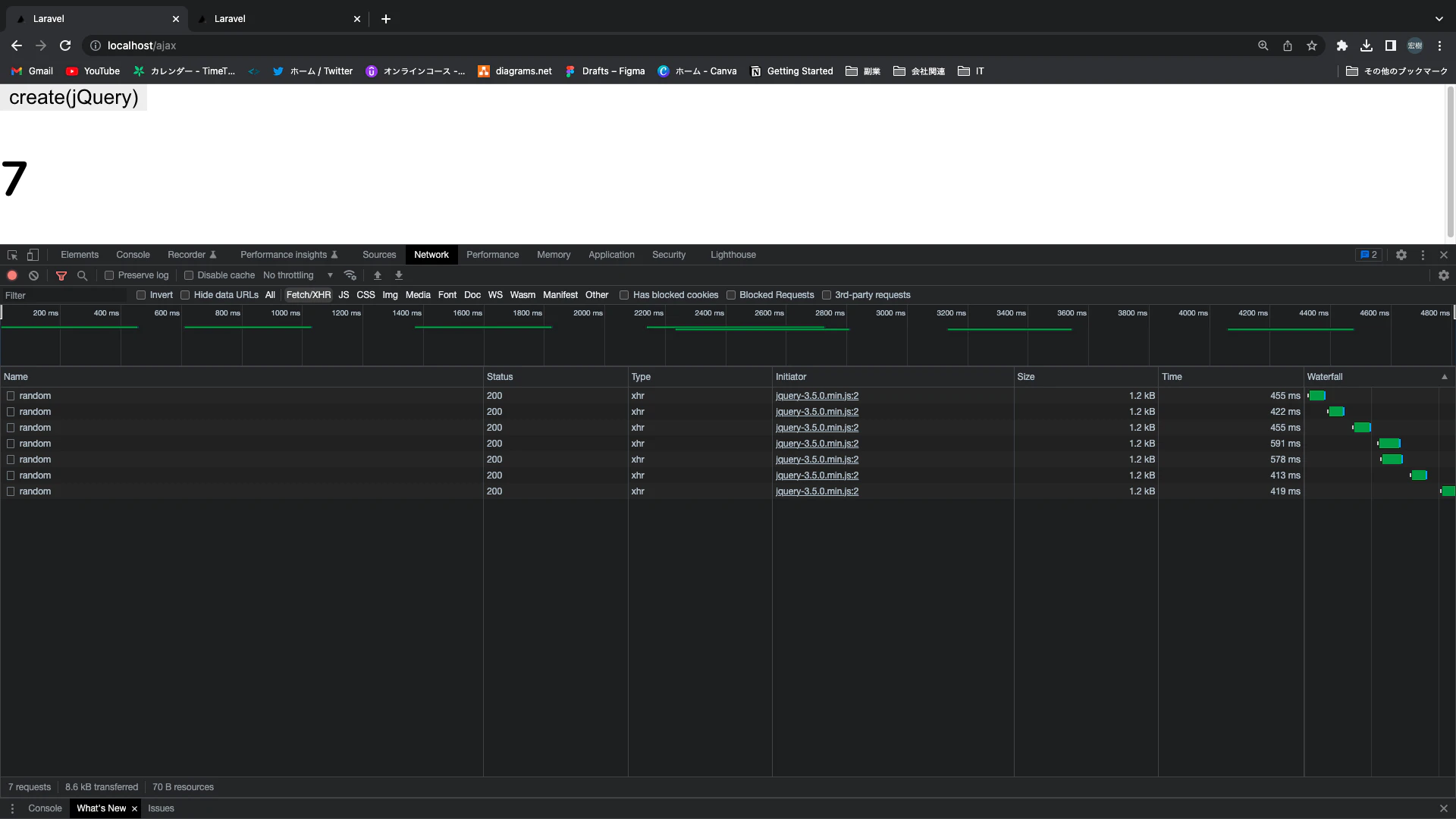Screen dimensions: 1456x819
Task: Open the first jquery-3.5.0.min.js:2 initiator link
Action: pyautogui.click(x=817, y=397)
